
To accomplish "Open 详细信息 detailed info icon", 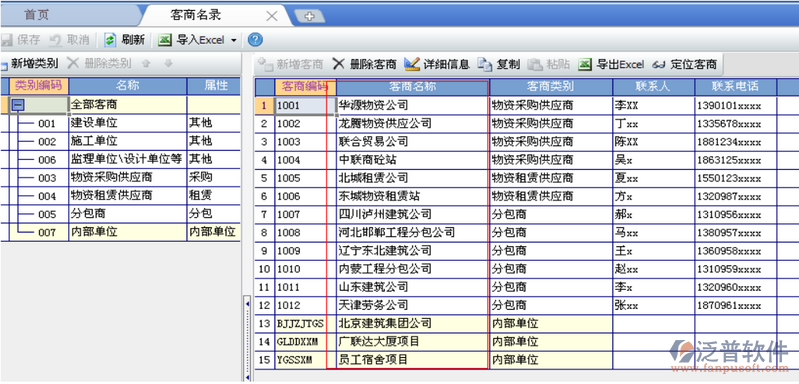I will click(412, 64).
